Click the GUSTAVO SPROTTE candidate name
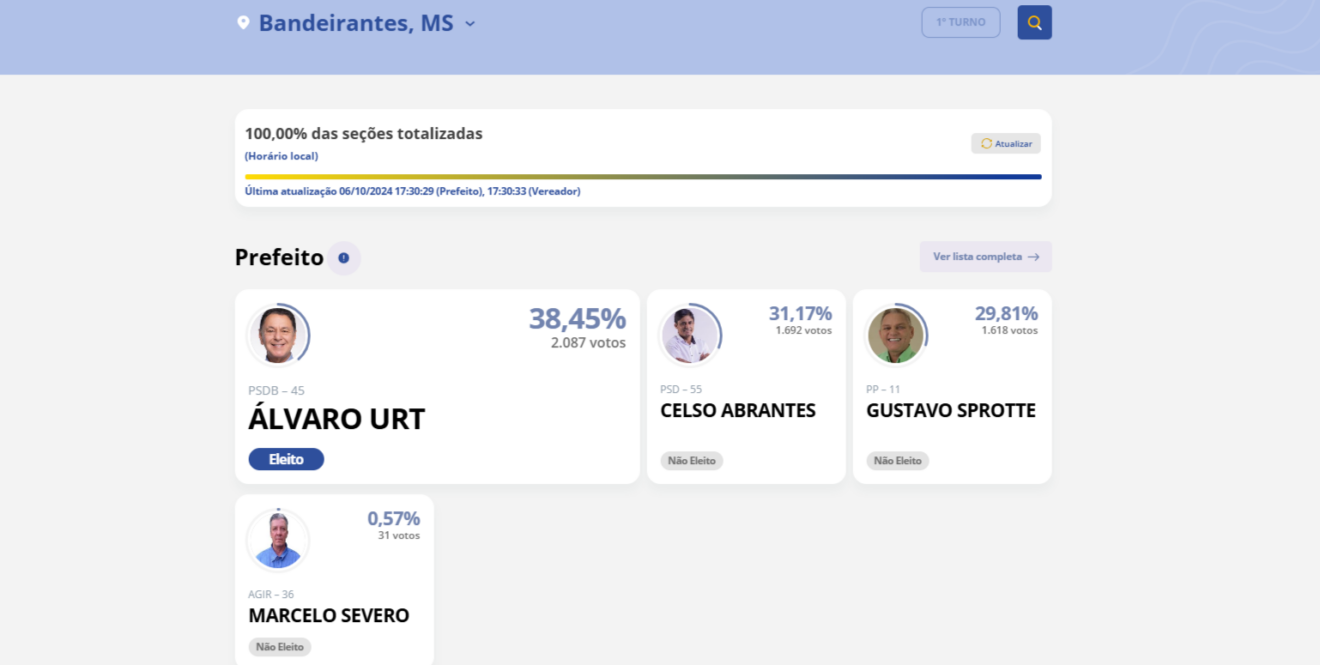This screenshot has height=665, width=1320. coord(951,411)
